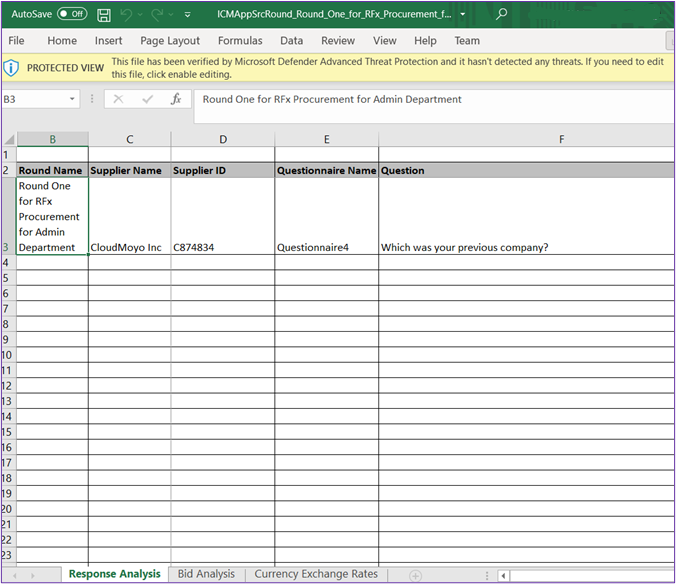The height and width of the screenshot is (584, 676).
Task: Open the Home ribbon tab
Action: pos(62,41)
